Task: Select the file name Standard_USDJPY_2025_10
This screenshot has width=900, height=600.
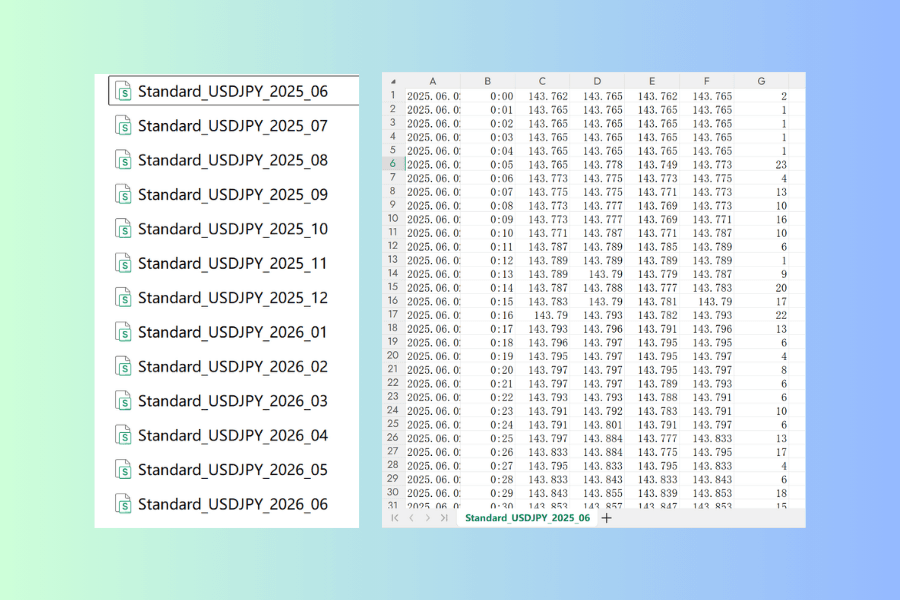Action: coord(233,229)
